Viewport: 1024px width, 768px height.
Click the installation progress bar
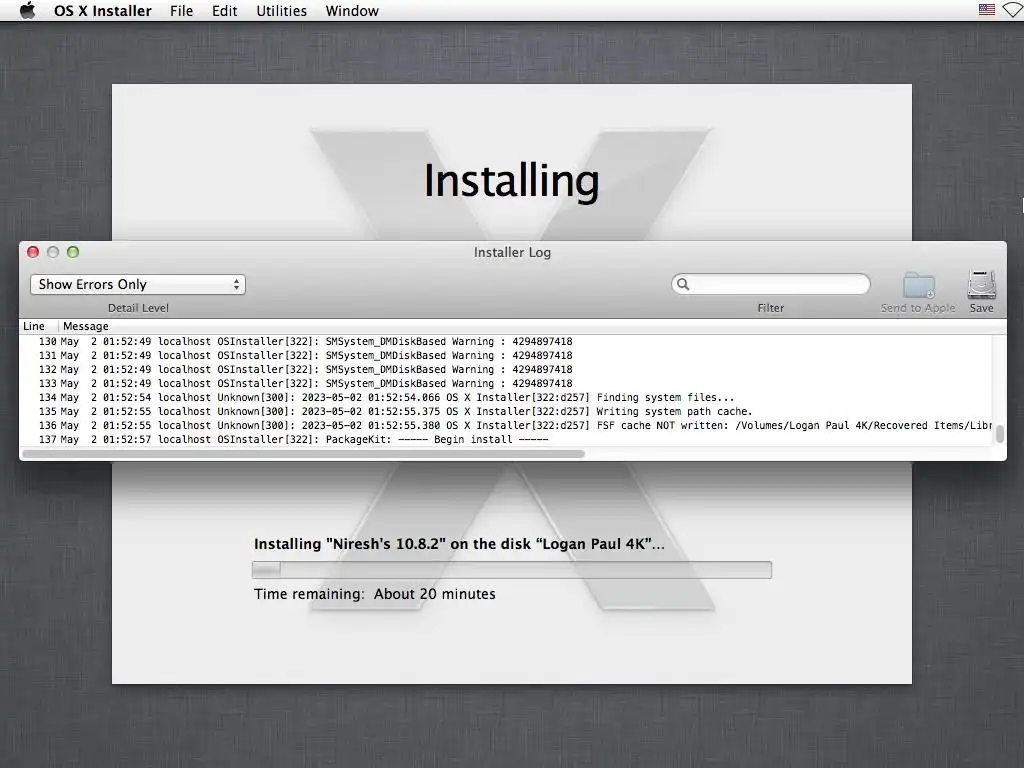(x=512, y=570)
